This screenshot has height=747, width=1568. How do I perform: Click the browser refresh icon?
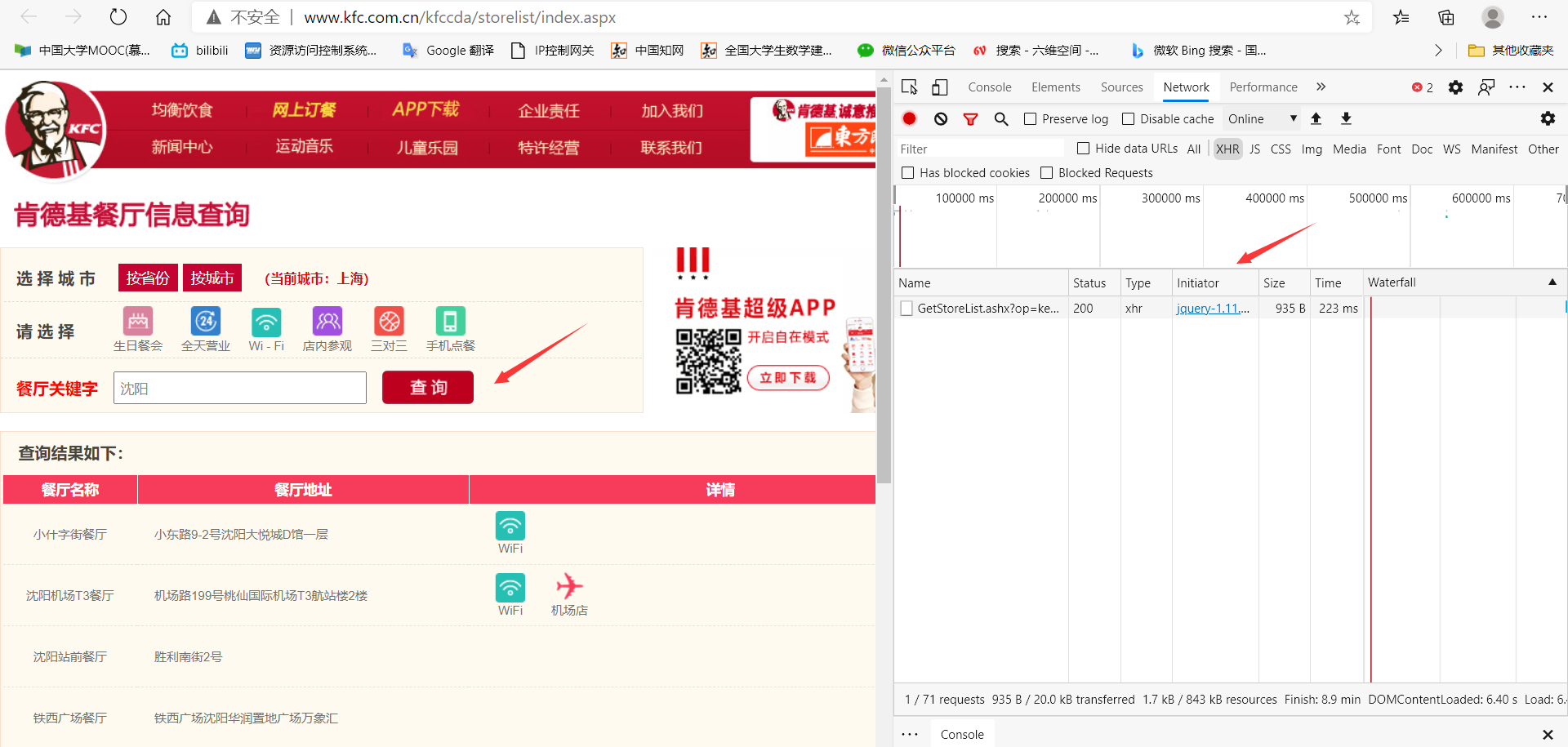tap(118, 17)
